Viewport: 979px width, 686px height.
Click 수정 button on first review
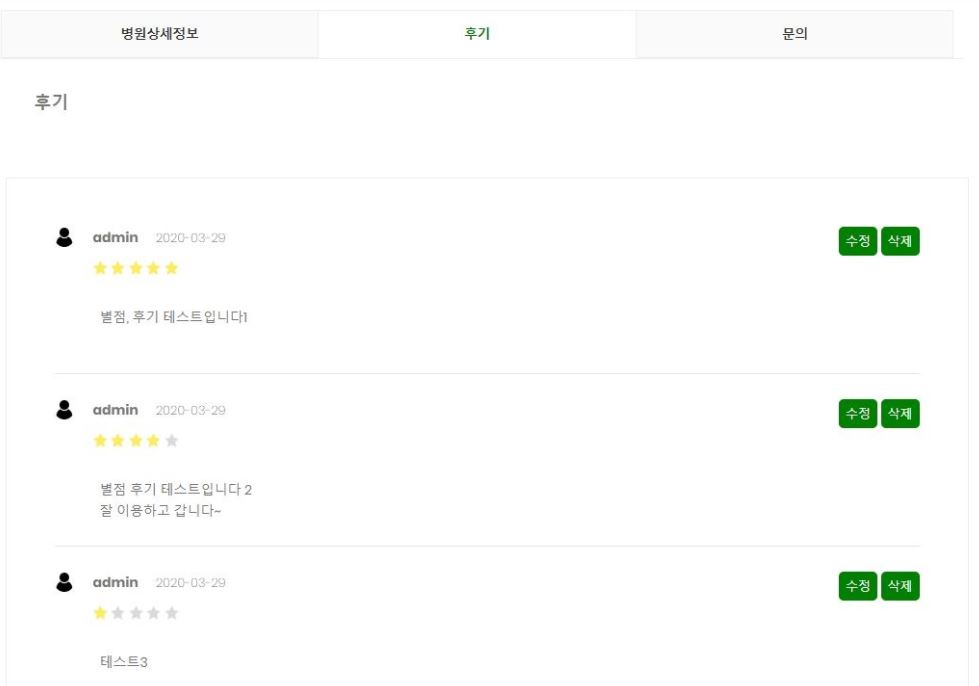857,241
